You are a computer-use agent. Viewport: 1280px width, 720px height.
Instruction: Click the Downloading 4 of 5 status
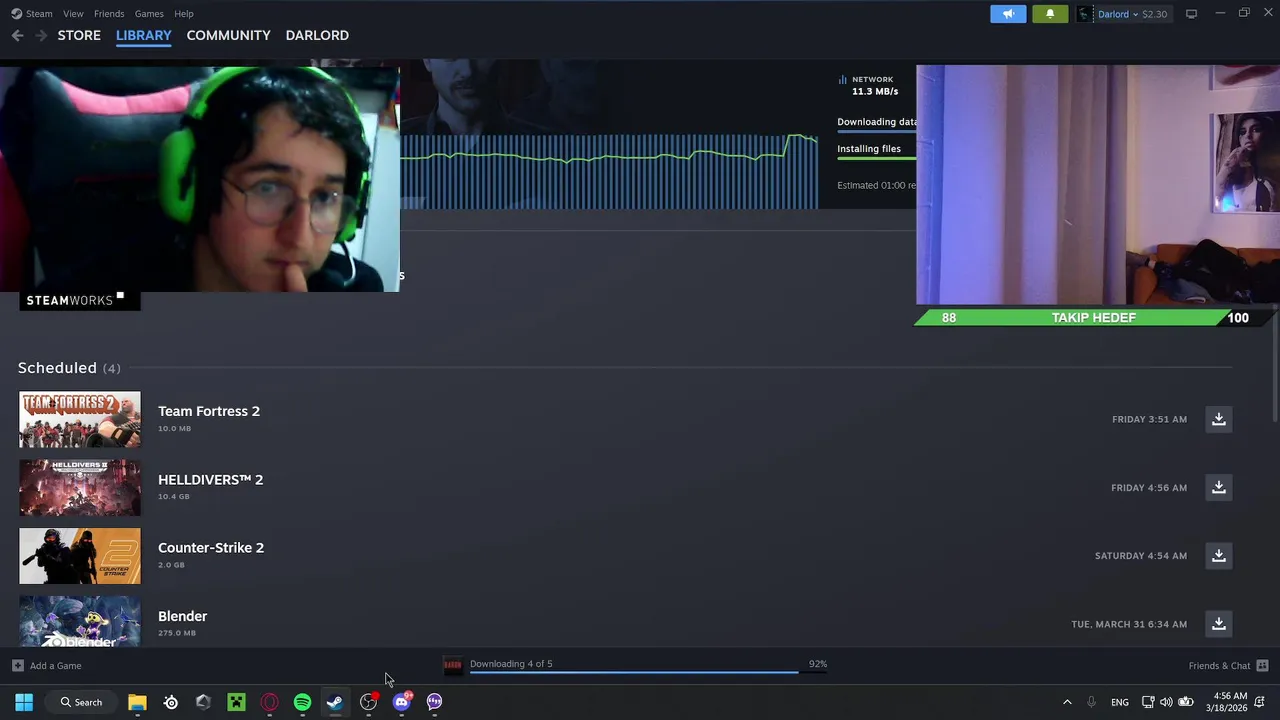(x=511, y=664)
